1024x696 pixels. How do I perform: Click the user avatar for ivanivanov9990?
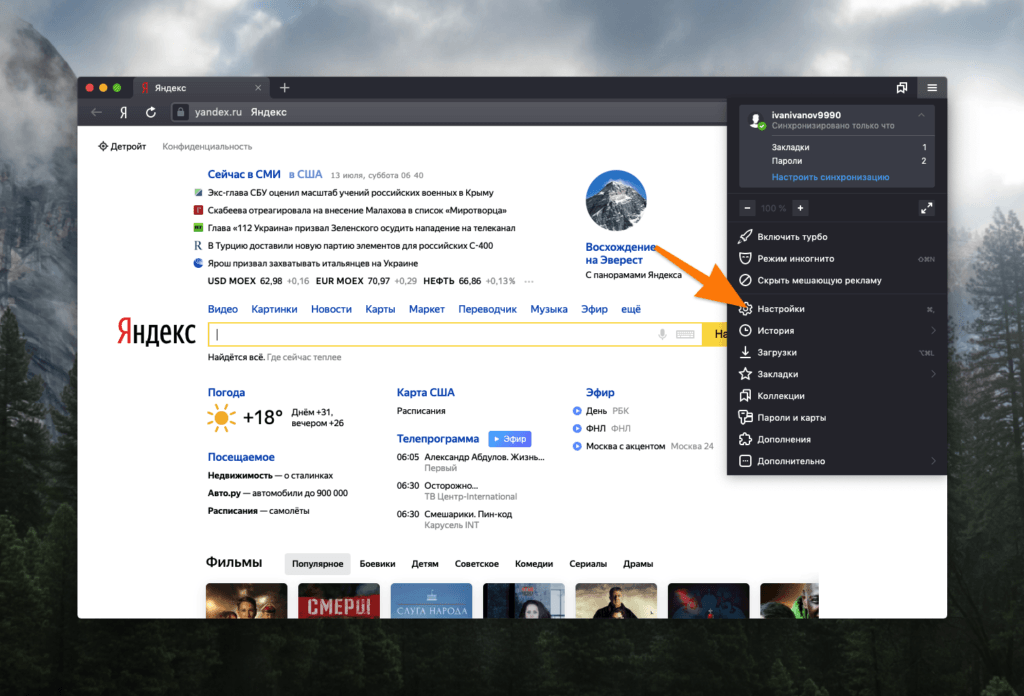click(x=756, y=121)
